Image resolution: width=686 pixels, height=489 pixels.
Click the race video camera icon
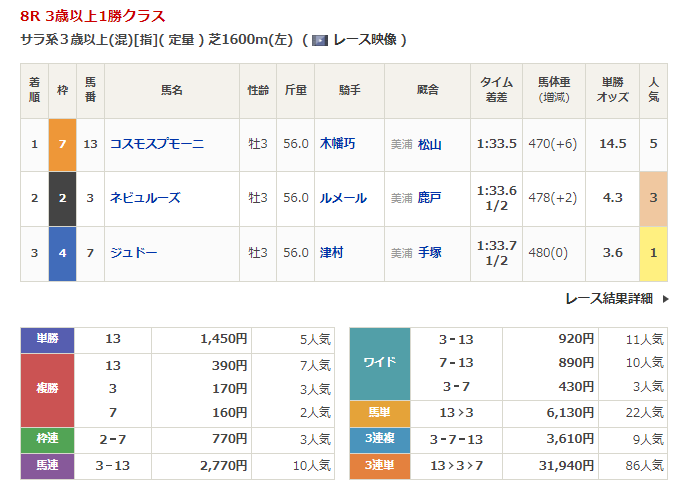coord(320,40)
